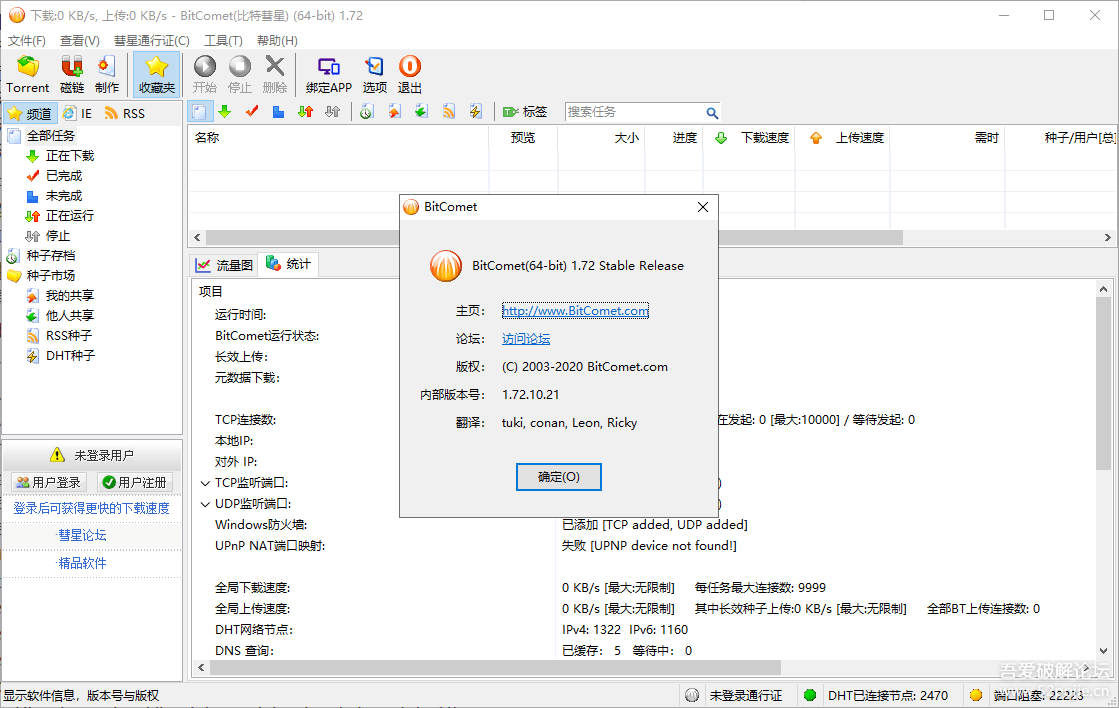This screenshot has width=1119, height=708.
Task: Click the 停止 stop toolbar button
Action: pos(240,74)
